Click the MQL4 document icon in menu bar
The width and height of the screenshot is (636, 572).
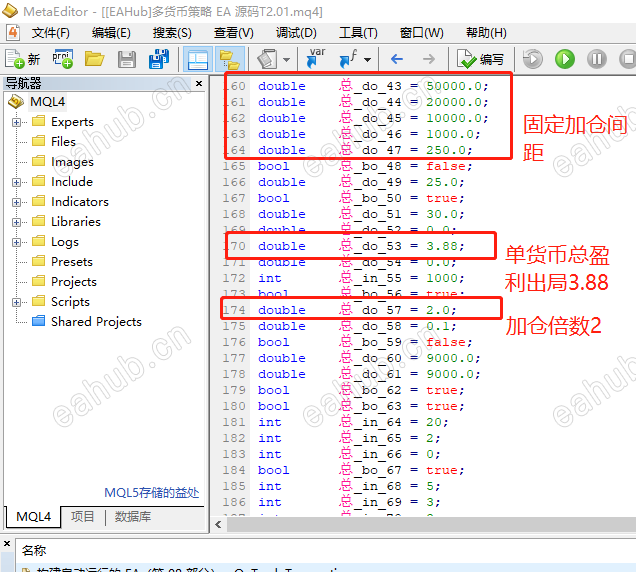(13, 32)
